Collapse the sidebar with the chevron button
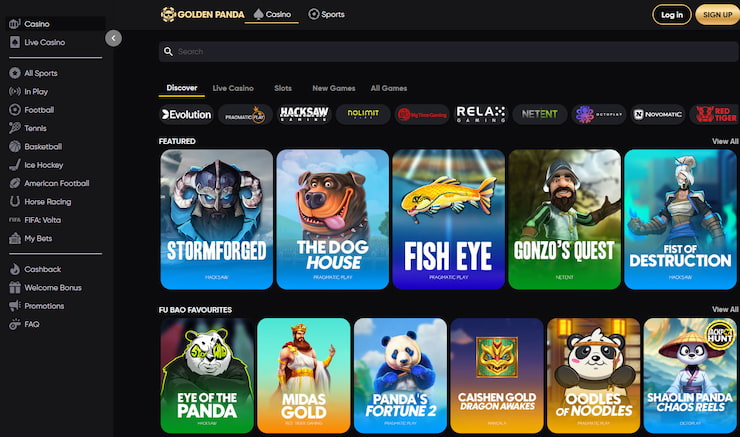Screen dimensions: 740x437 (113, 38)
